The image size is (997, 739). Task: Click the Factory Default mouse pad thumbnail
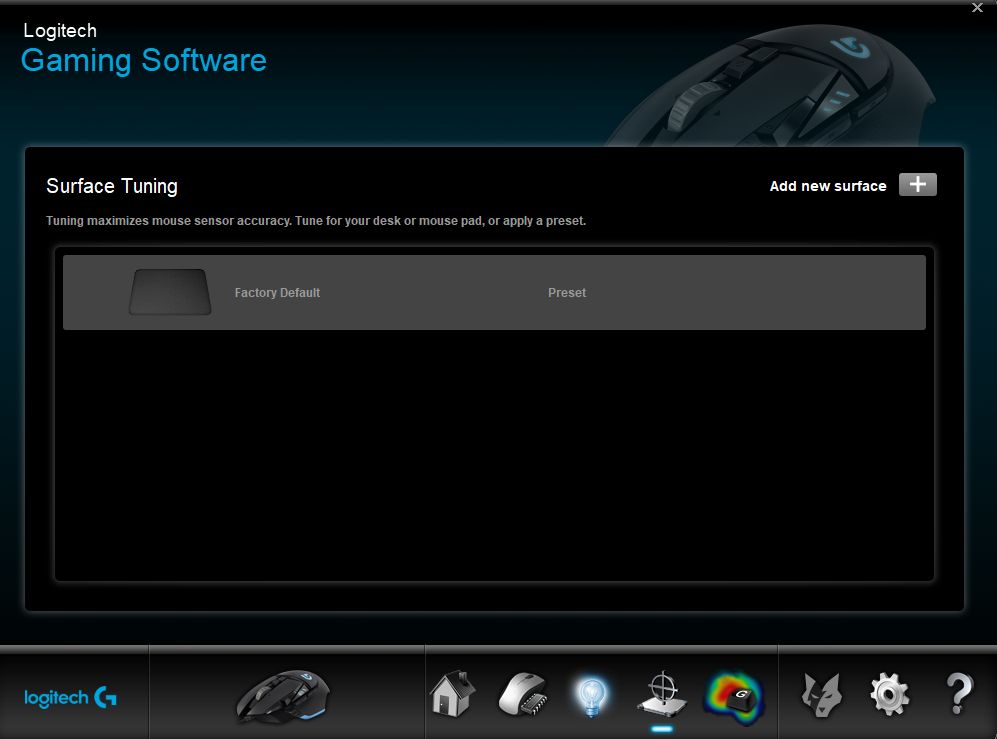tap(170, 292)
